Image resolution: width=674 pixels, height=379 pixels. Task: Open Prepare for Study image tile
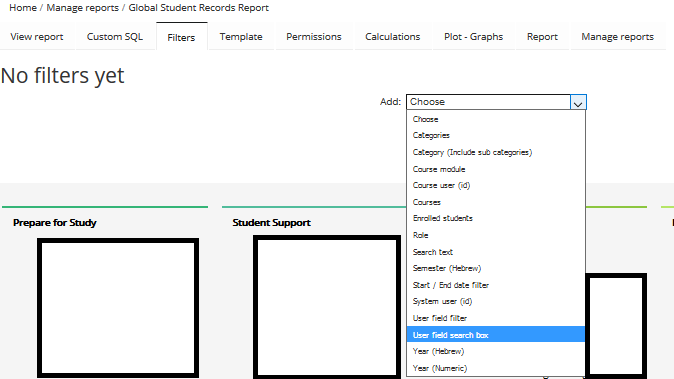[118, 308]
